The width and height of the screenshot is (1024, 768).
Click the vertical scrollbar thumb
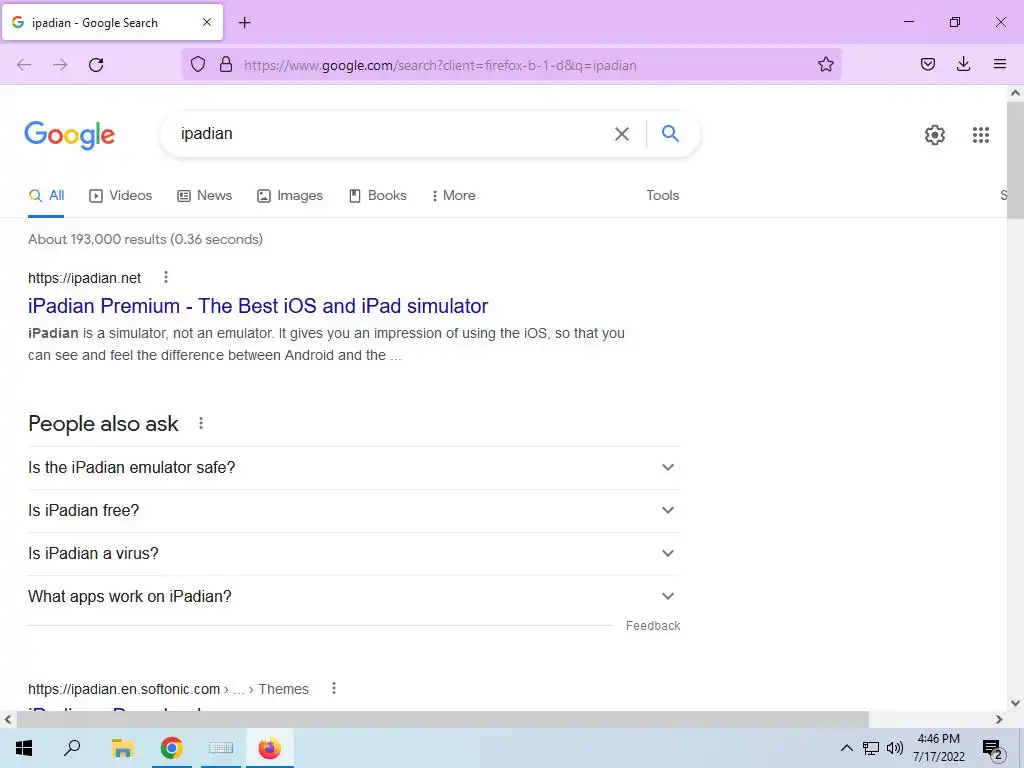click(1015, 160)
